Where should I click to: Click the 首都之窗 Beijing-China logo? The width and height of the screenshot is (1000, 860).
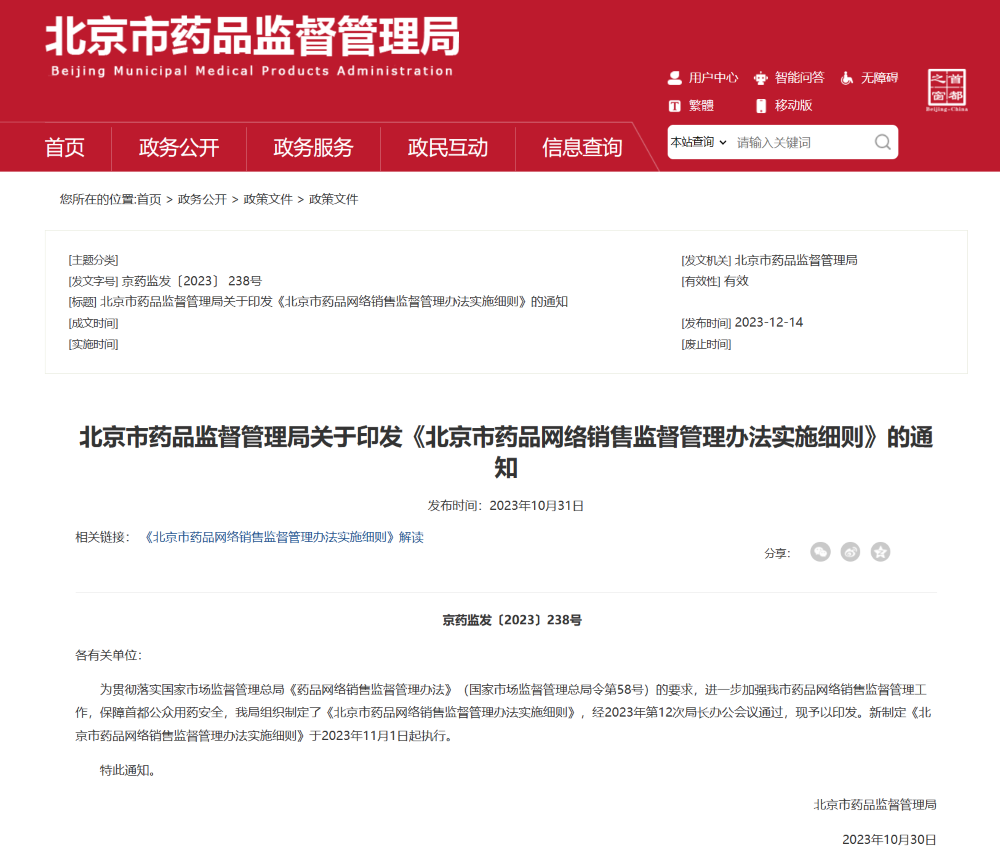coord(947,91)
